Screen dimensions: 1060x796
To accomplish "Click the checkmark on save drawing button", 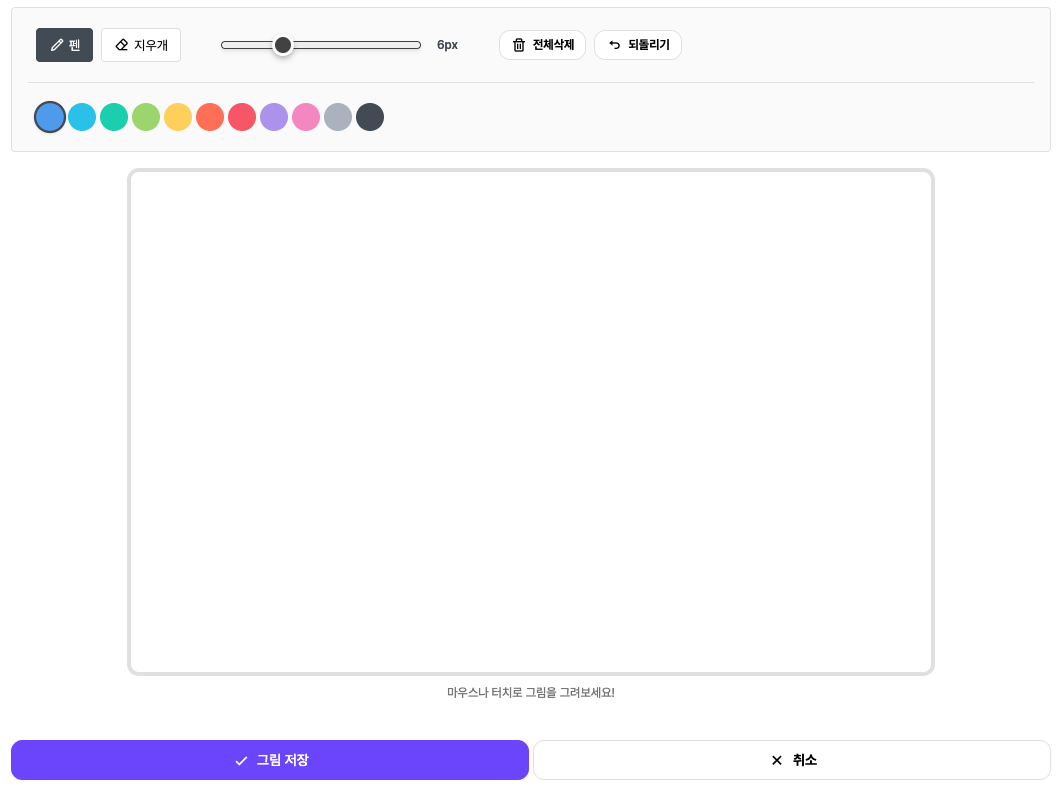I will 241,761.
